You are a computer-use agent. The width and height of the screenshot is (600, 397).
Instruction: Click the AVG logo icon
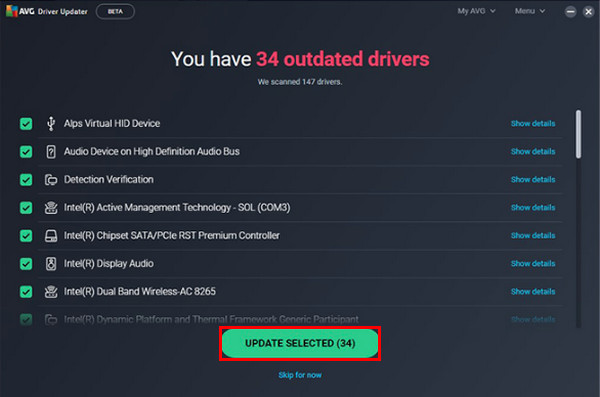(11, 11)
